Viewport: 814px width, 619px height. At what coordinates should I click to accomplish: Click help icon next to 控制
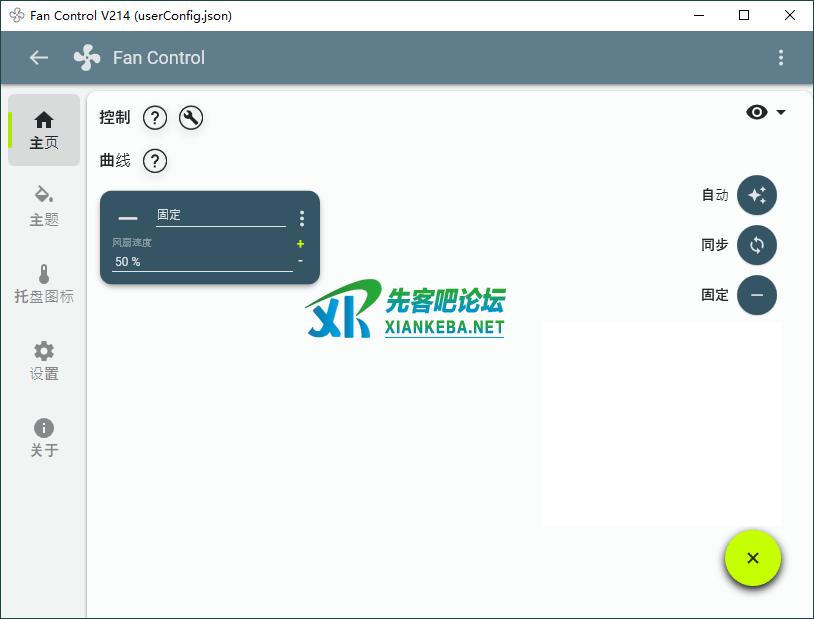tap(154, 118)
